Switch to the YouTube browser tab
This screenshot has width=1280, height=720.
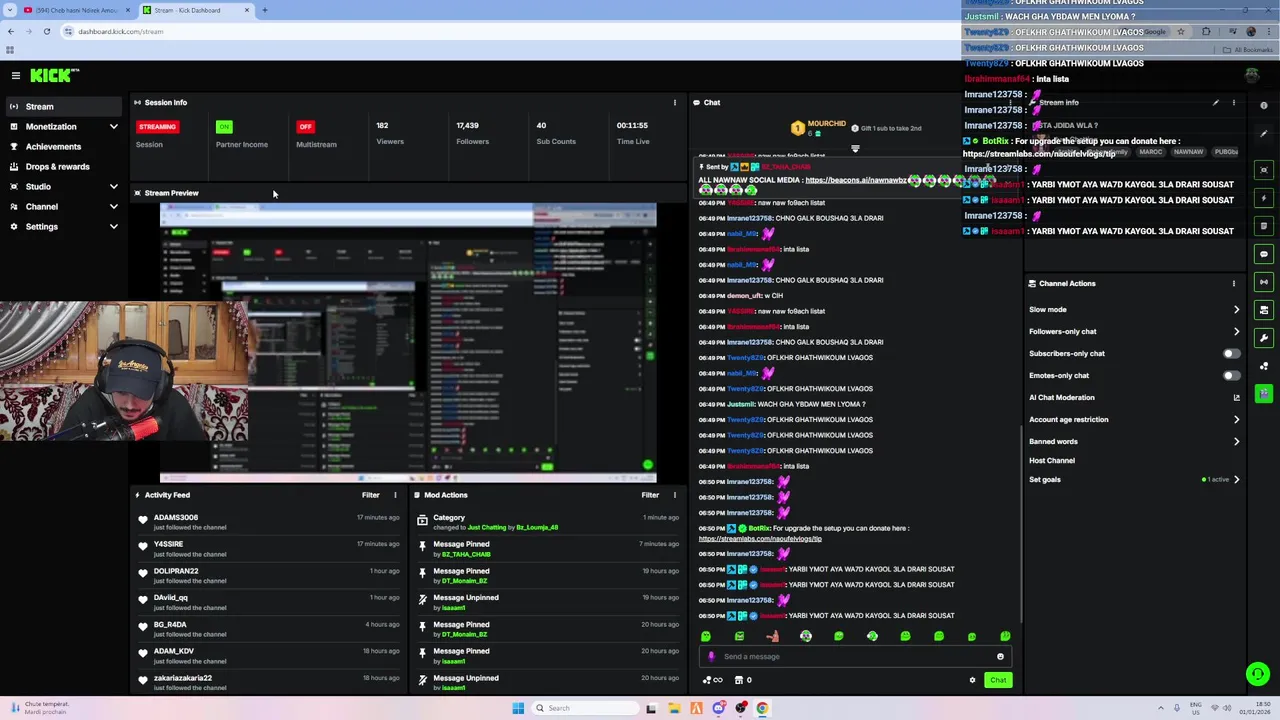(75, 10)
